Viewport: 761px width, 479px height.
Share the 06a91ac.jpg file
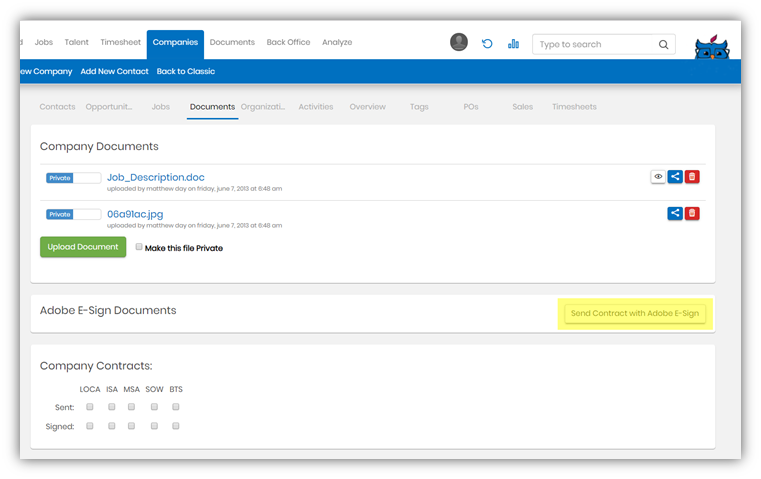click(675, 213)
